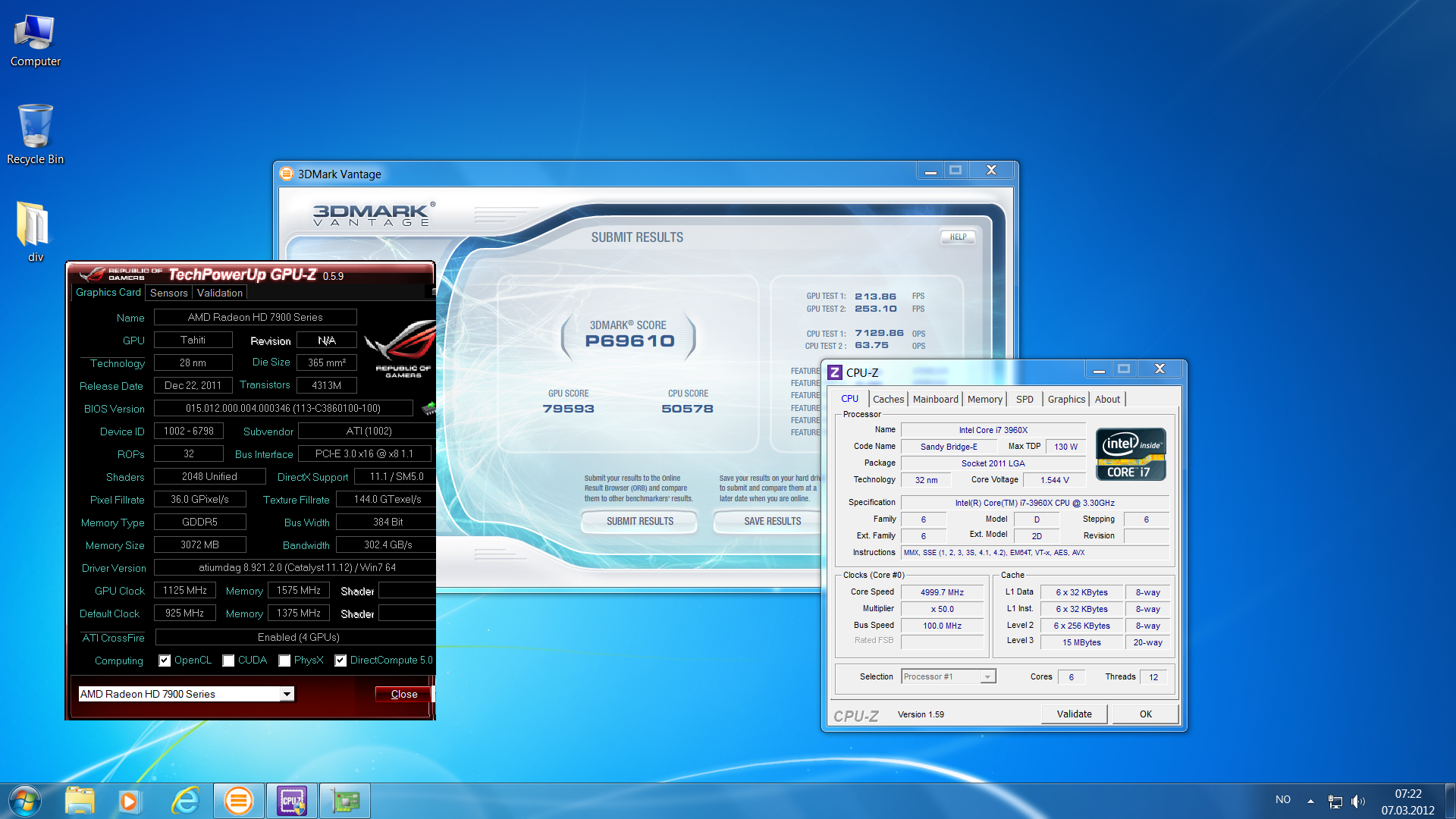Click the Core Speed value 4999.7 MHz
Screen dimensions: 1456x819
click(942, 592)
